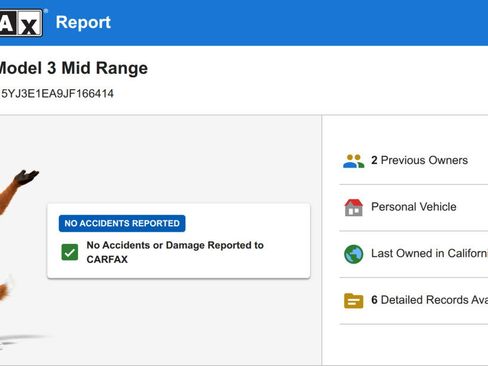Viewport: 488px width, 366px height.
Task: Click the 'Model 3 Mid Range' heading
Action: 73,68
